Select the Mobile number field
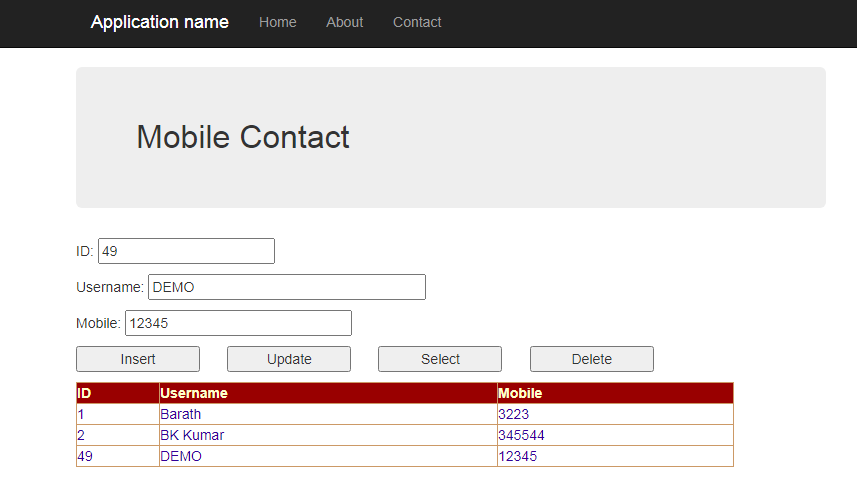Image resolution: width=857 pixels, height=486 pixels. coord(238,323)
